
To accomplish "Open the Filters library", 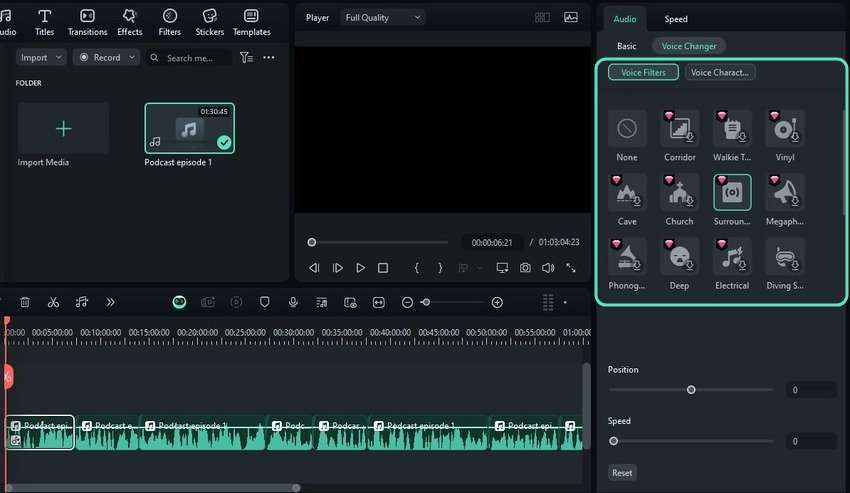I will [x=170, y=23].
